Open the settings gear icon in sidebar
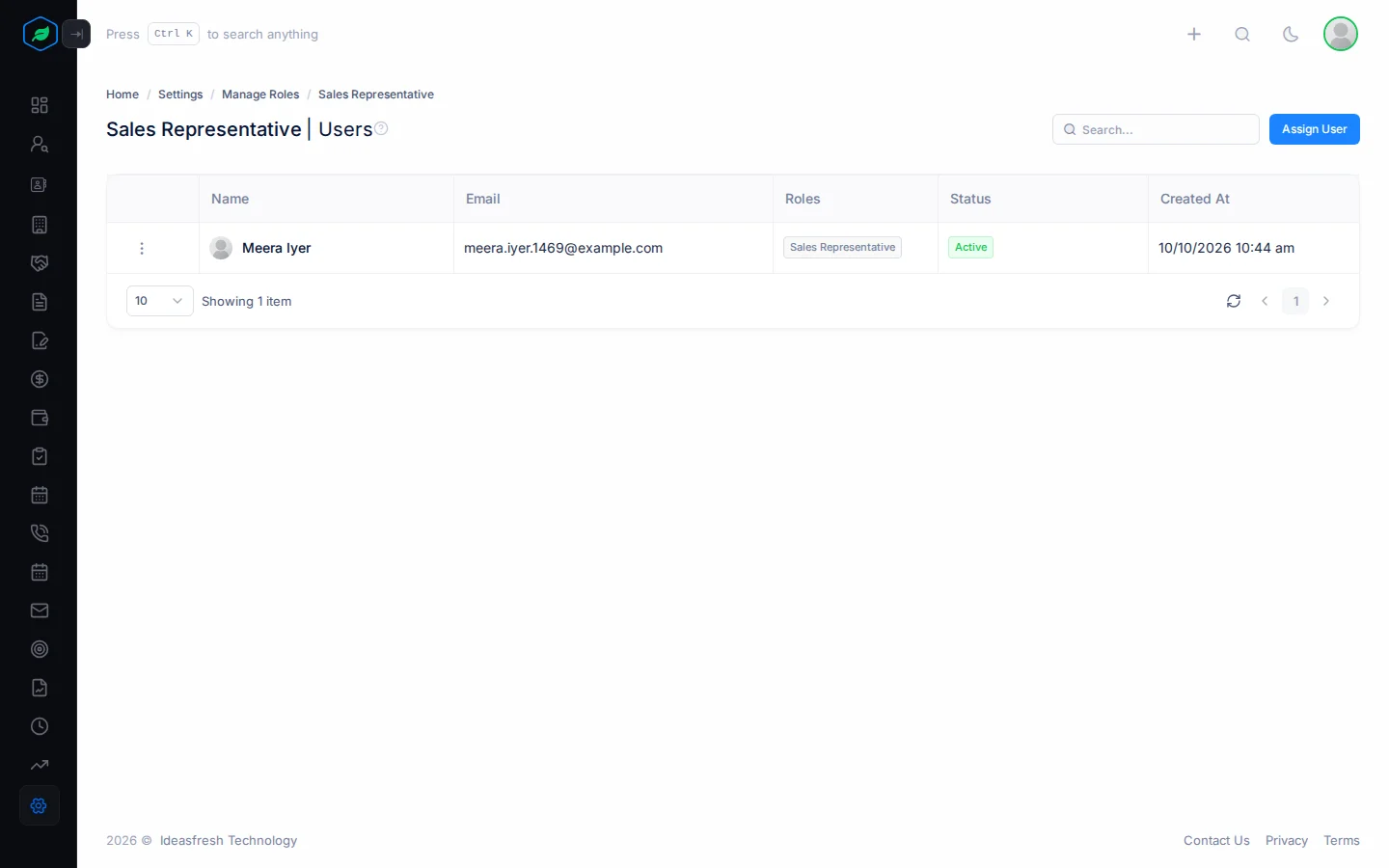The width and height of the screenshot is (1389, 868). (40, 805)
